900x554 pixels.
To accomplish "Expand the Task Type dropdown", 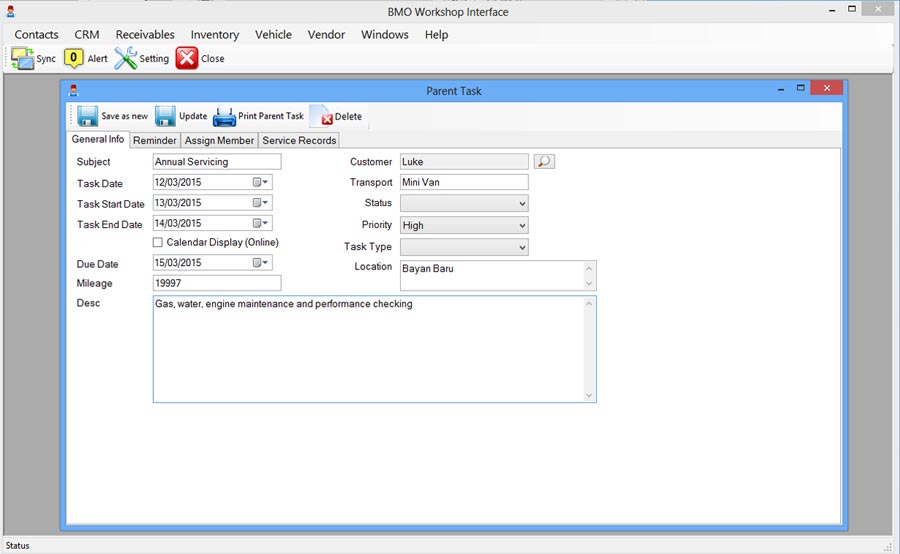I will [522, 247].
